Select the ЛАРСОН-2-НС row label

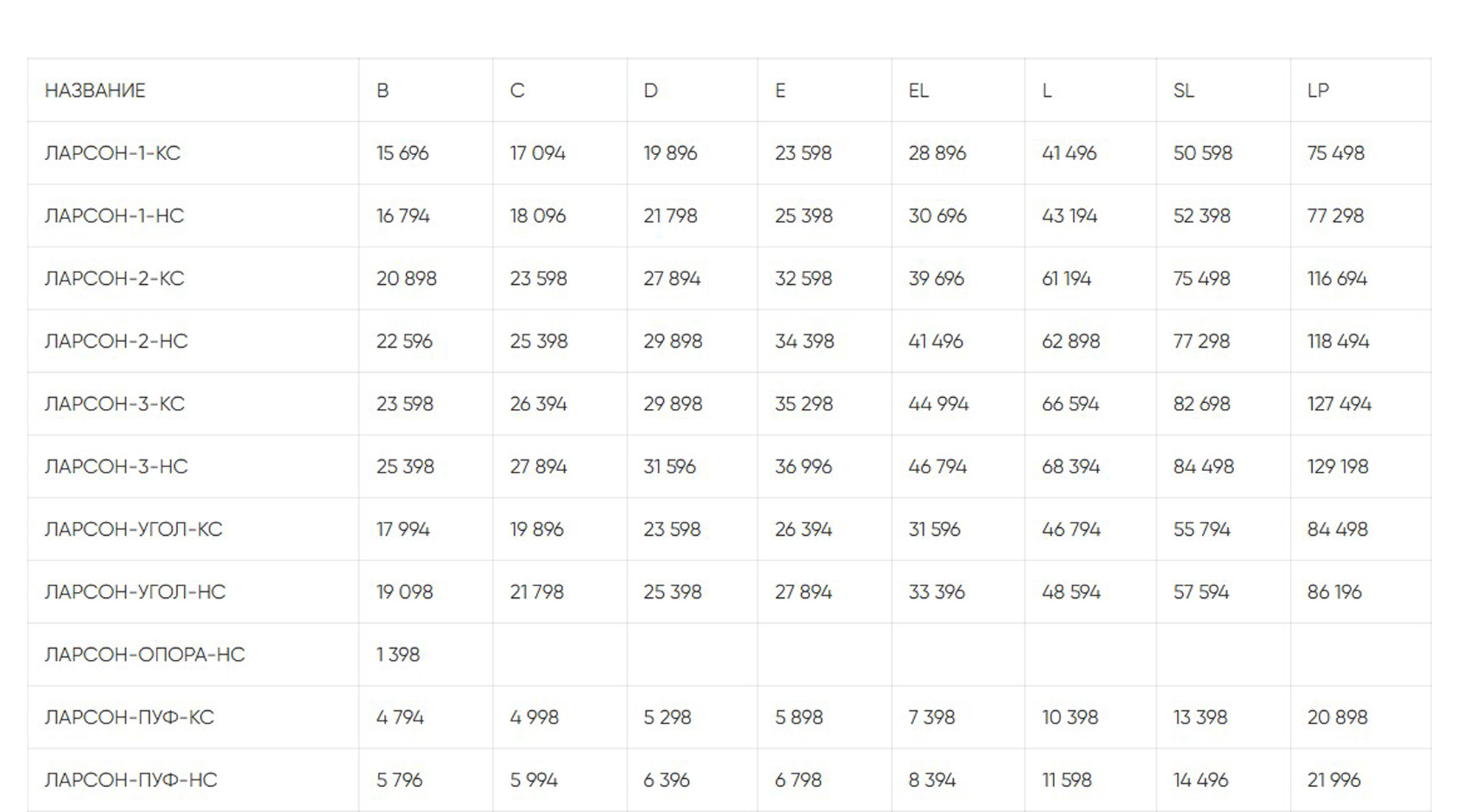(116, 342)
